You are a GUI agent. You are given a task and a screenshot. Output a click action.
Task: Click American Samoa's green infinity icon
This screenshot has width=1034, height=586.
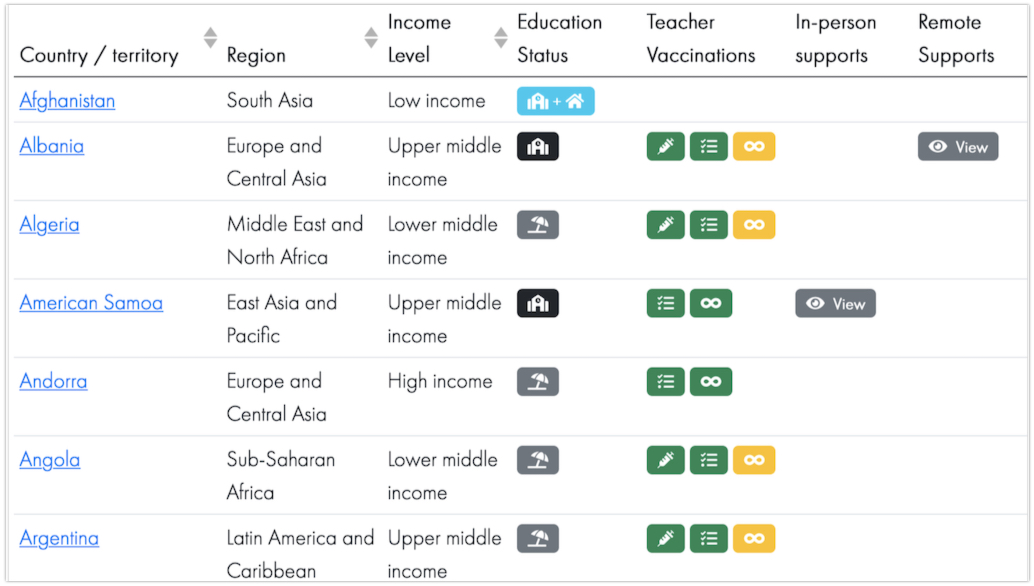(710, 303)
